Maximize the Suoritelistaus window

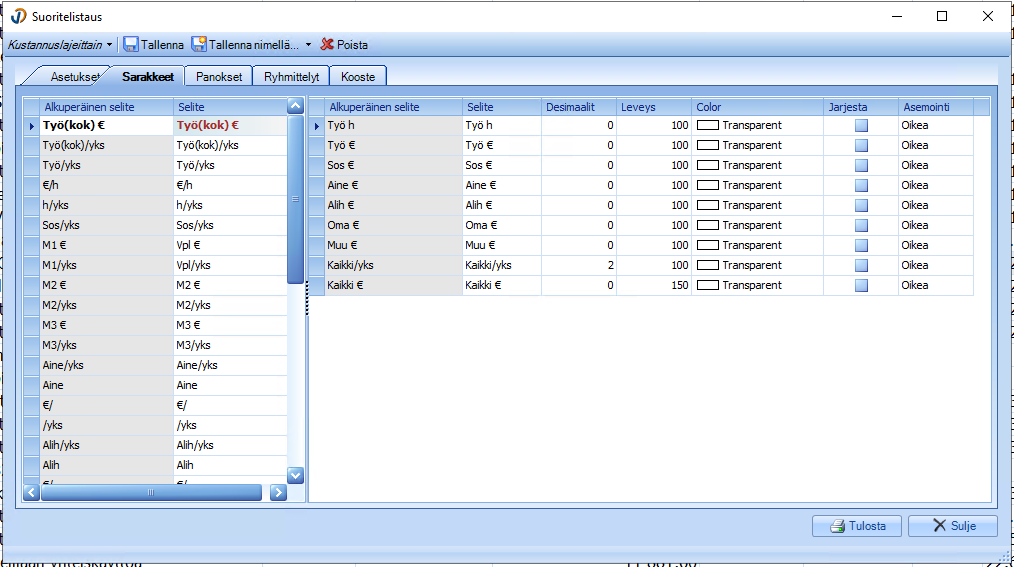coord(942,16)
